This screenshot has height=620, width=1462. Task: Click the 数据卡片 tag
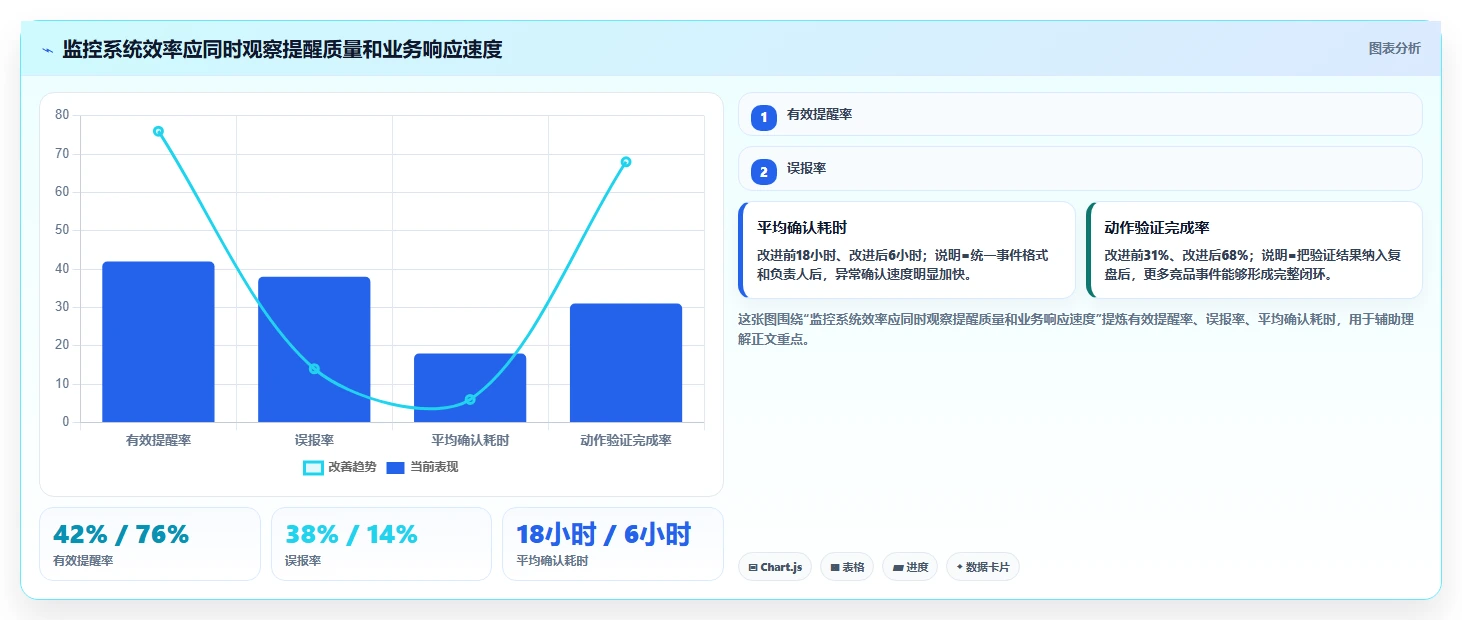click(983, 567)
